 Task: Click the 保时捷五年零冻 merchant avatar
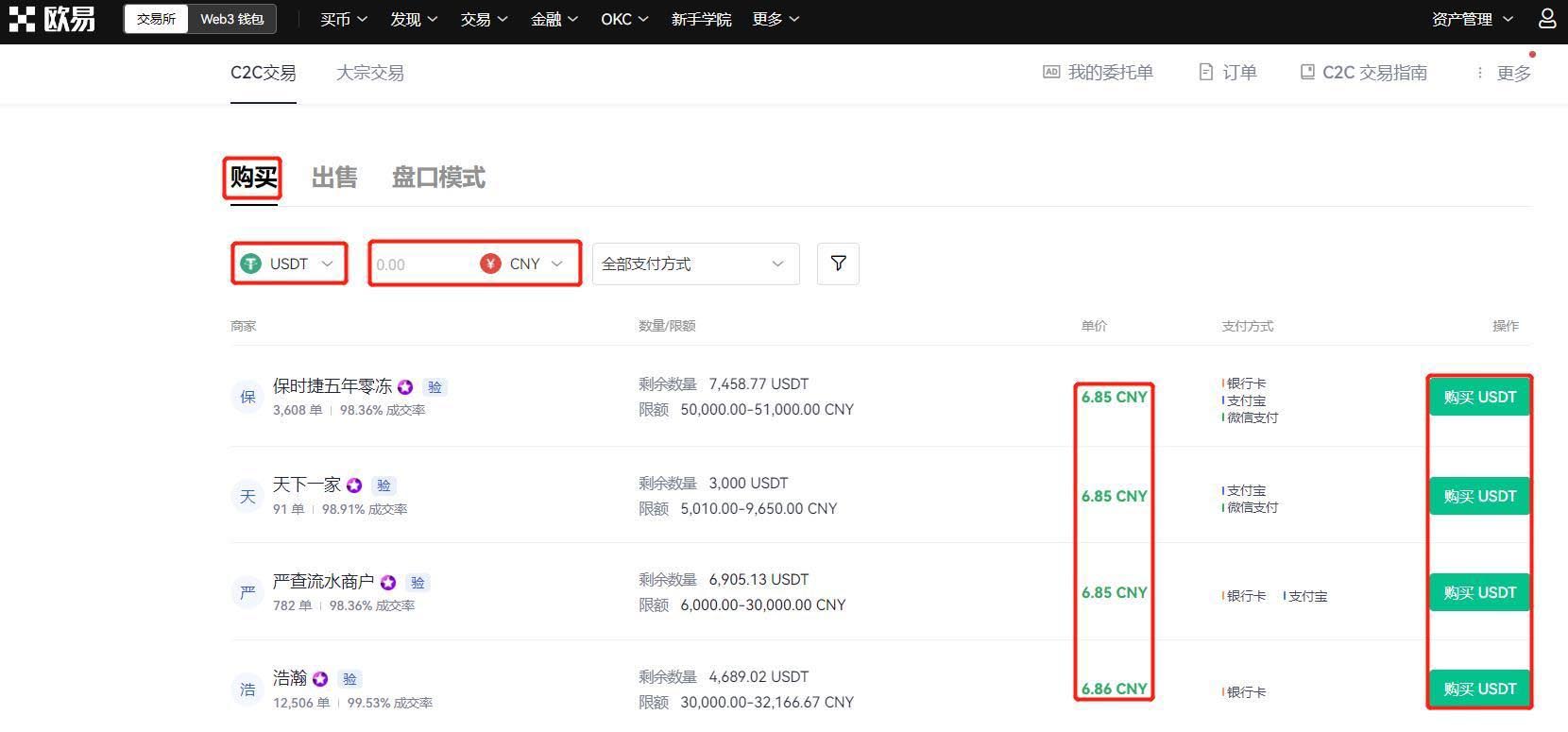click(247, 397)
